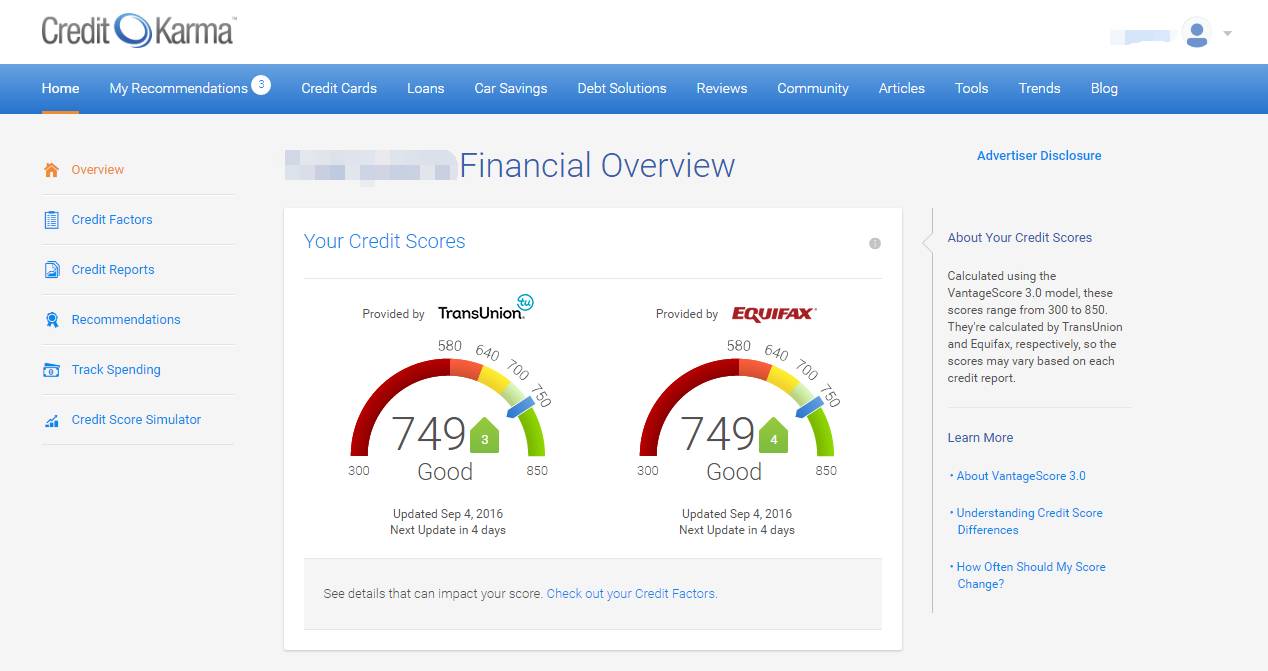Open the Credit Cards menu

tap(339, 88)
